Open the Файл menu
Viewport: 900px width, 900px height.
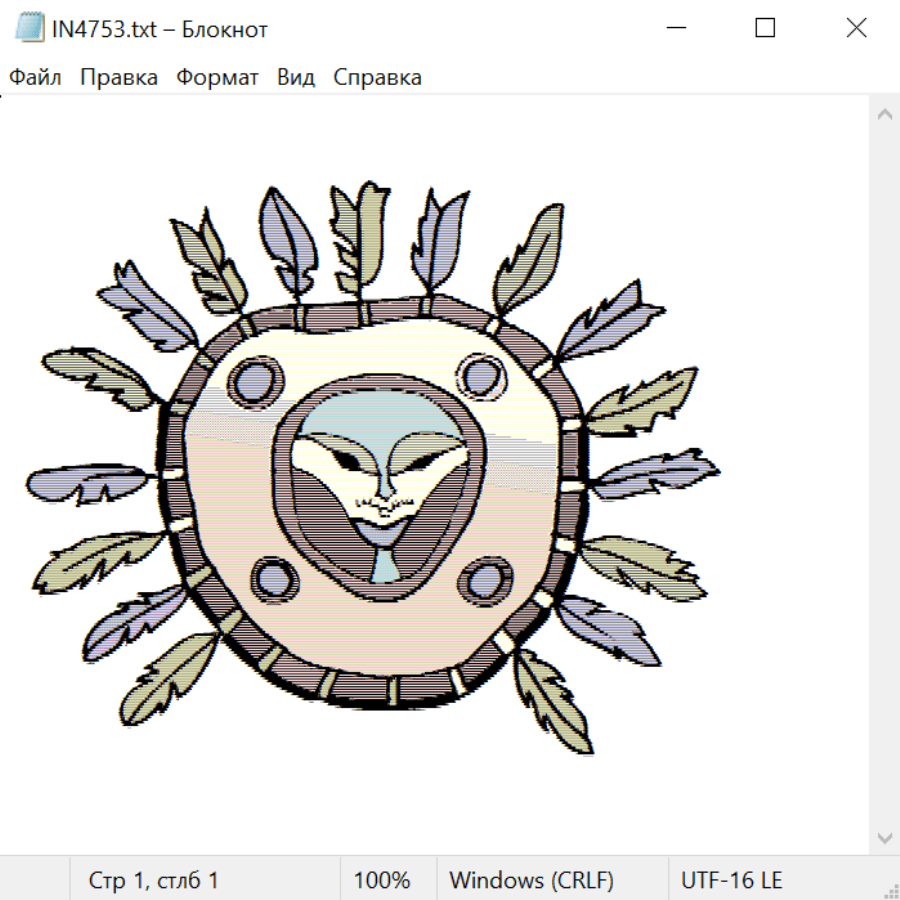click(35, 78)
